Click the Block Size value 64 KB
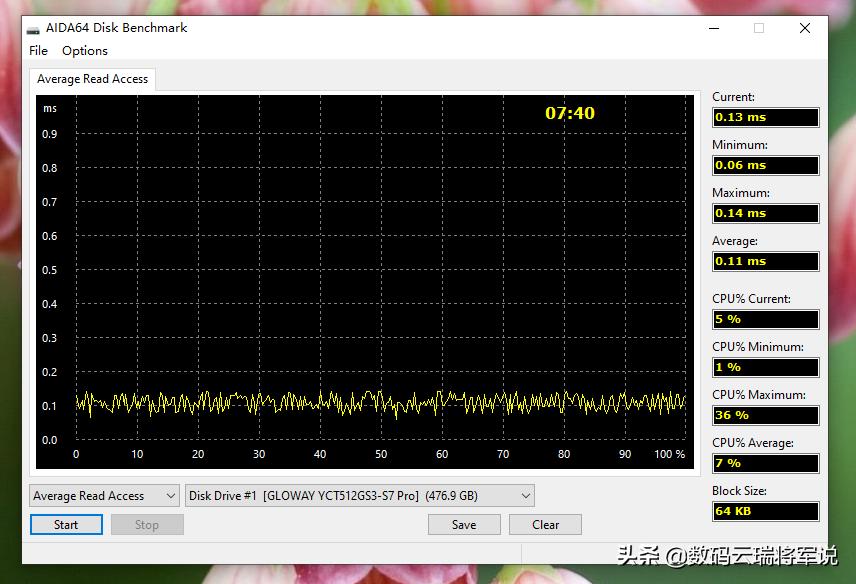Screen dimensions: 856x584 click(765, 511)
